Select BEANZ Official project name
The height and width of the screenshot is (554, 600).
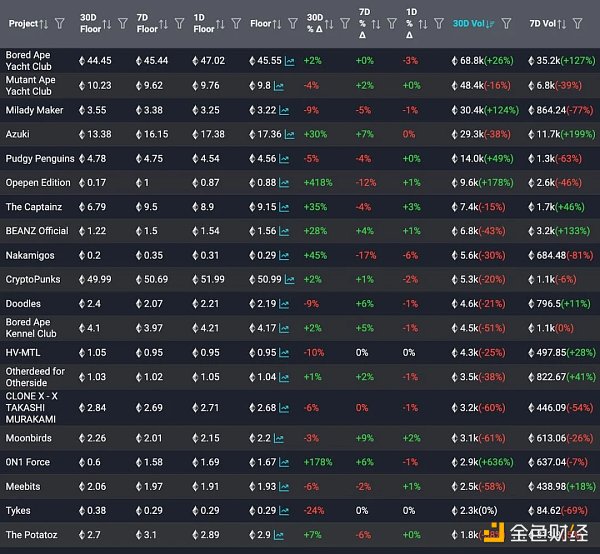(x=37, y=231)
